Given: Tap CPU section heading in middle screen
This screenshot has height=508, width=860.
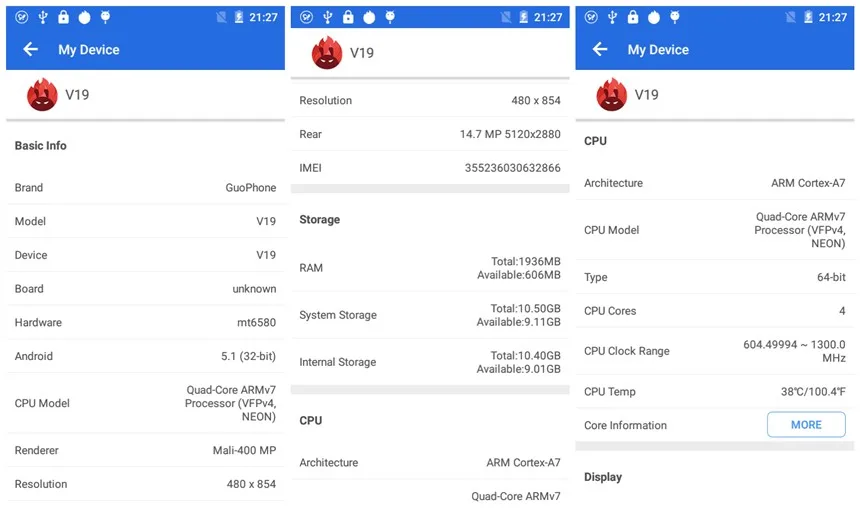Looking at the screenshot, I should click(310, 420).
